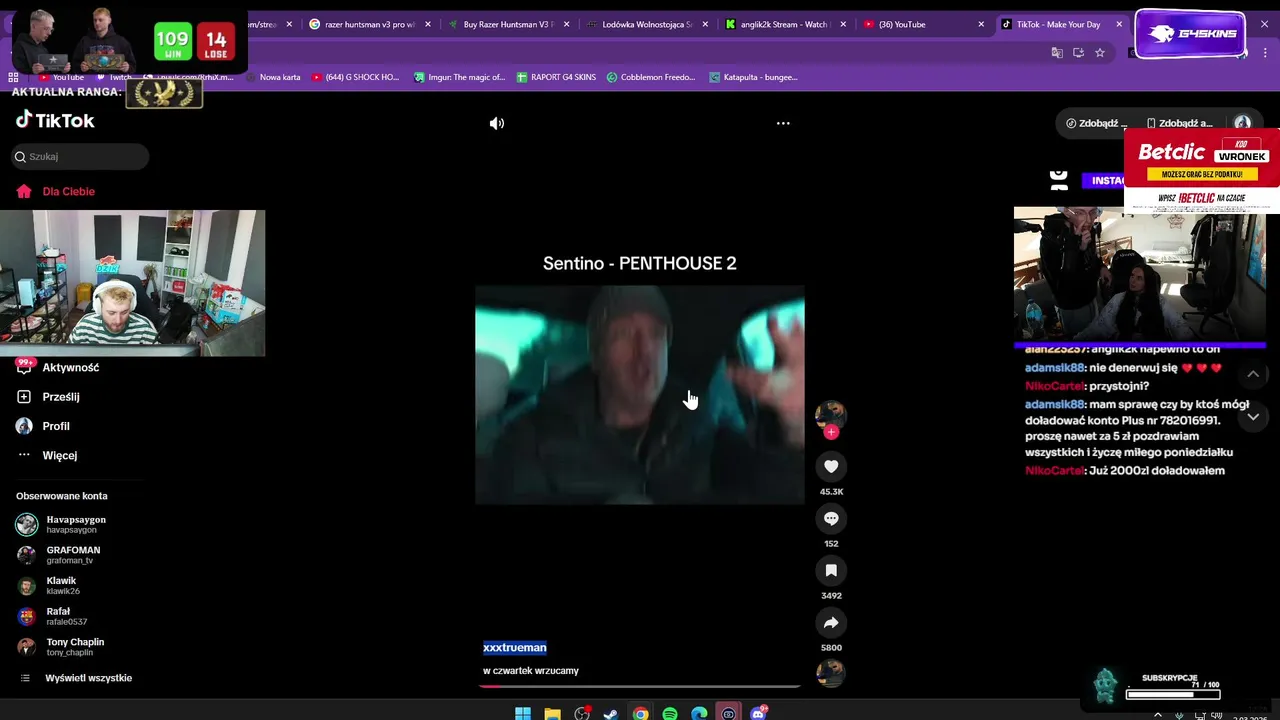Viewport: 1280px width, 720px height.
Task: Open Aktywność notifications
Action: coord(58,367)
